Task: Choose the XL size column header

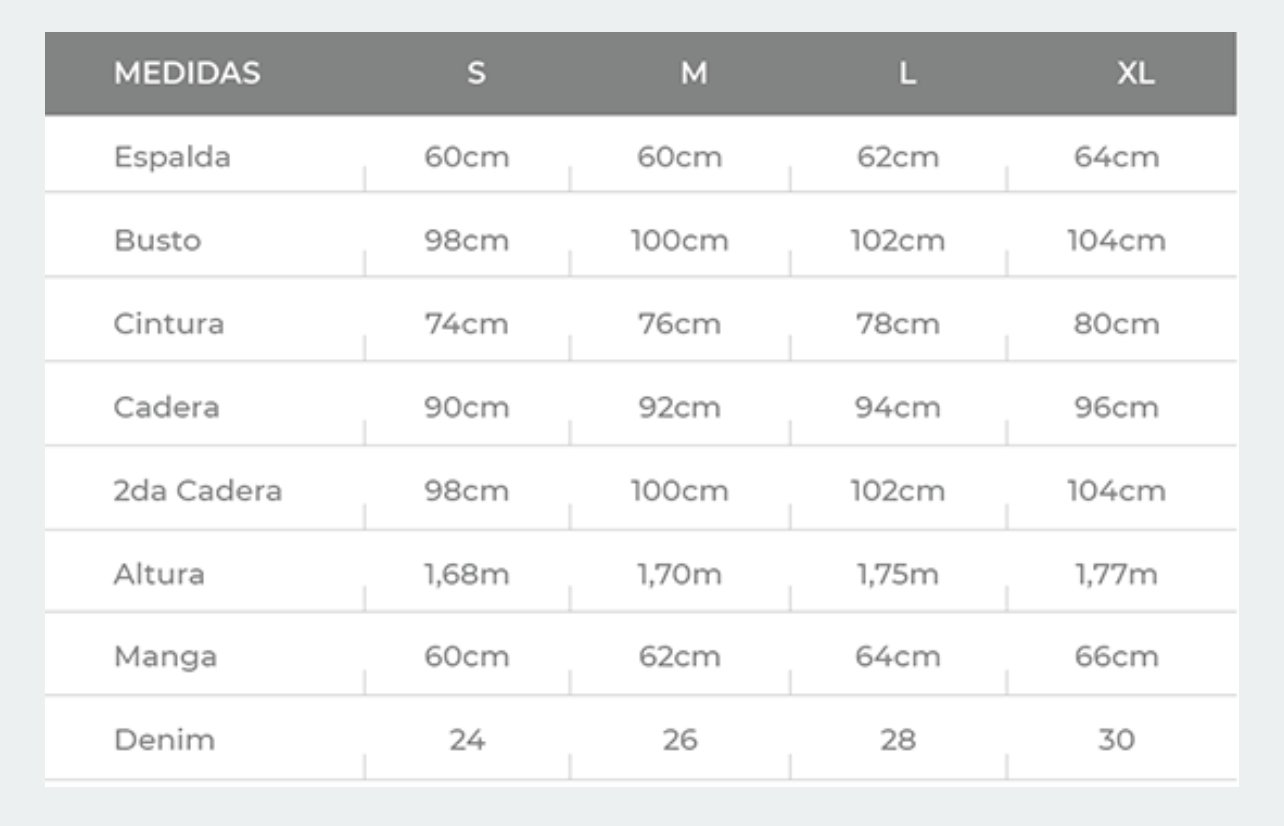Action: click(1135, 73)
